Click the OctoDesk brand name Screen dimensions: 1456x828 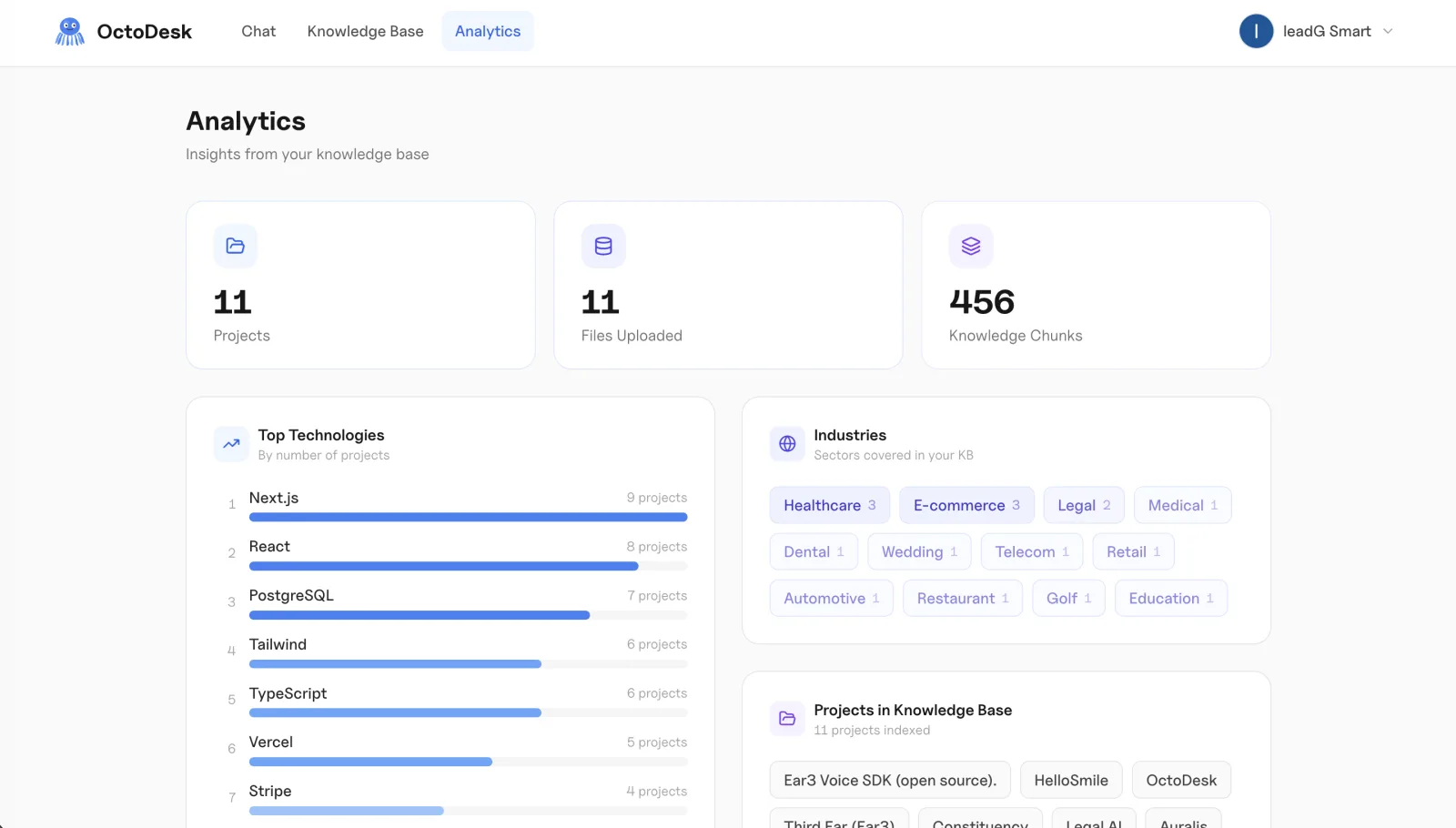[145, 32]
